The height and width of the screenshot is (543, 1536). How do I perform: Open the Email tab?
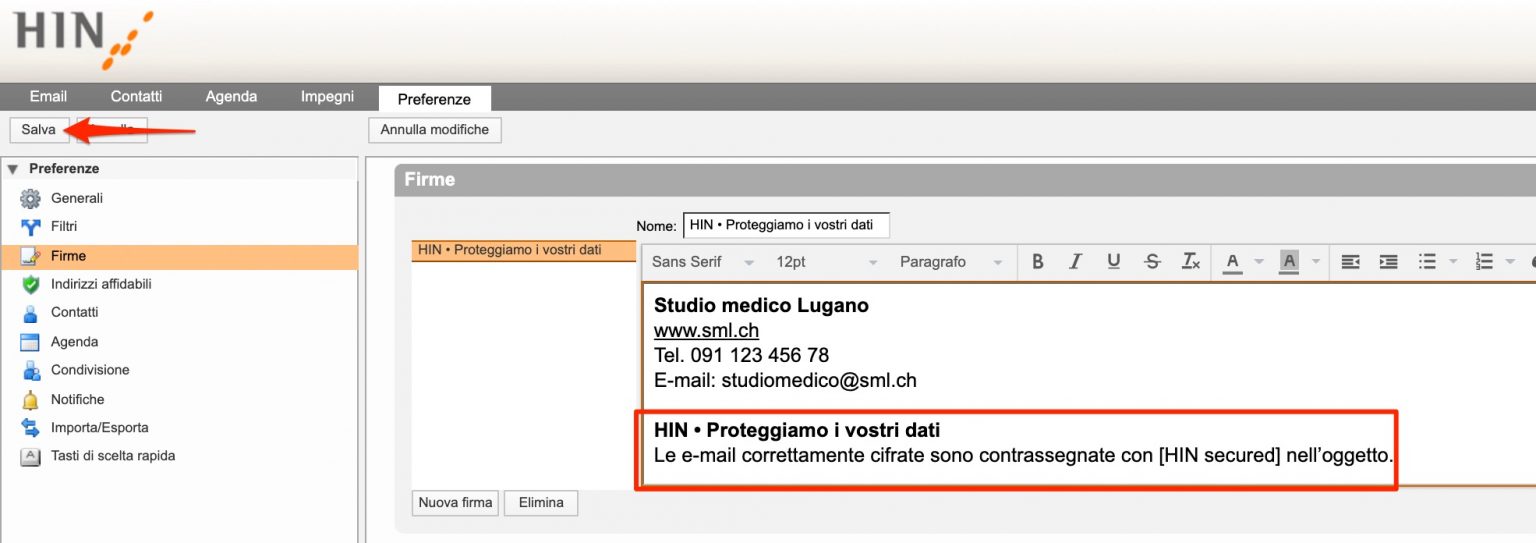point(48,97)
